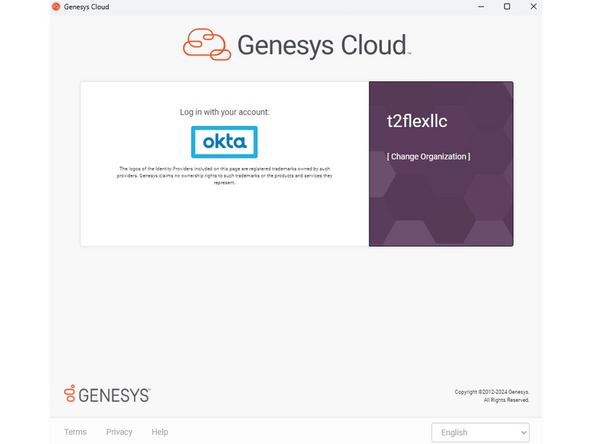Click the Genesys Cloud title bar app icon
This screenshot has width=592, height=444.
[56, 7]
